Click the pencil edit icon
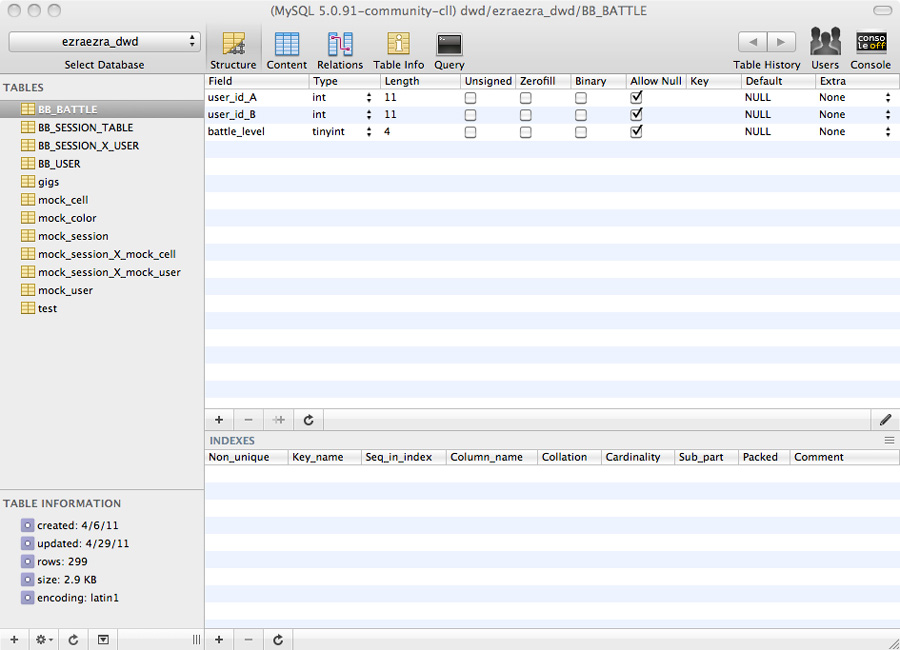Viewport: 900px width, 650px height. (x=885, y=420)
